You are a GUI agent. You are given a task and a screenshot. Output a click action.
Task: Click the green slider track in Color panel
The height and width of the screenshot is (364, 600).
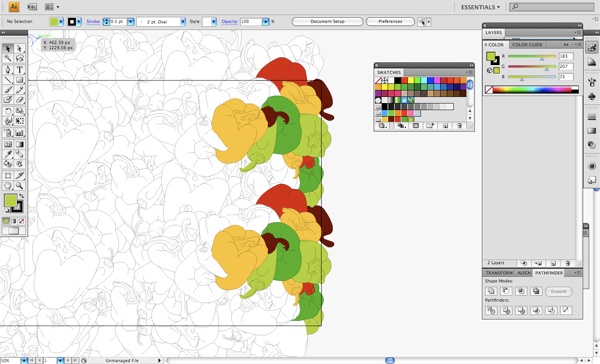click(532, 67)
